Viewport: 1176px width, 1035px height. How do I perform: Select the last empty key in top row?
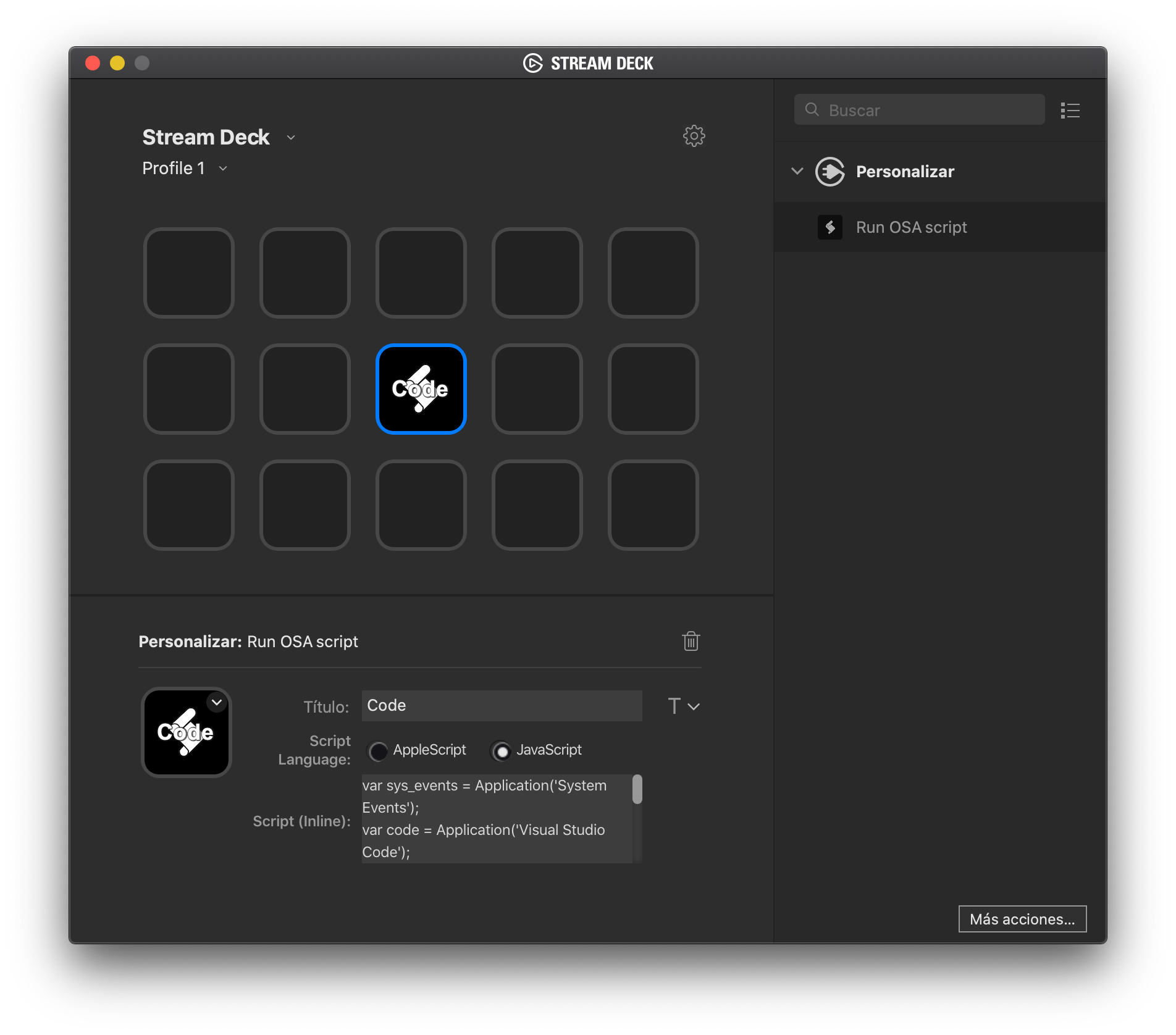[653, 273]
